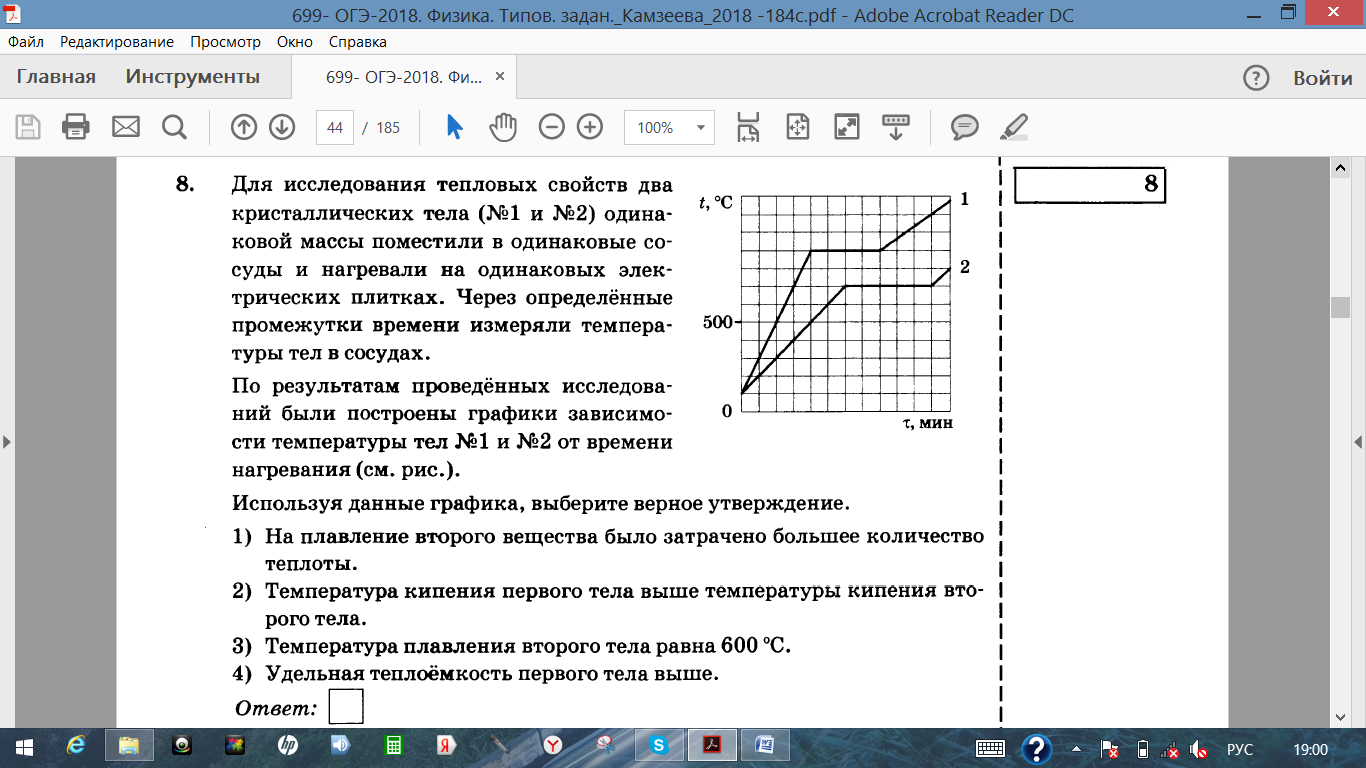Open the Файл menu
The image size is (1366, 768).
[27, 42]
